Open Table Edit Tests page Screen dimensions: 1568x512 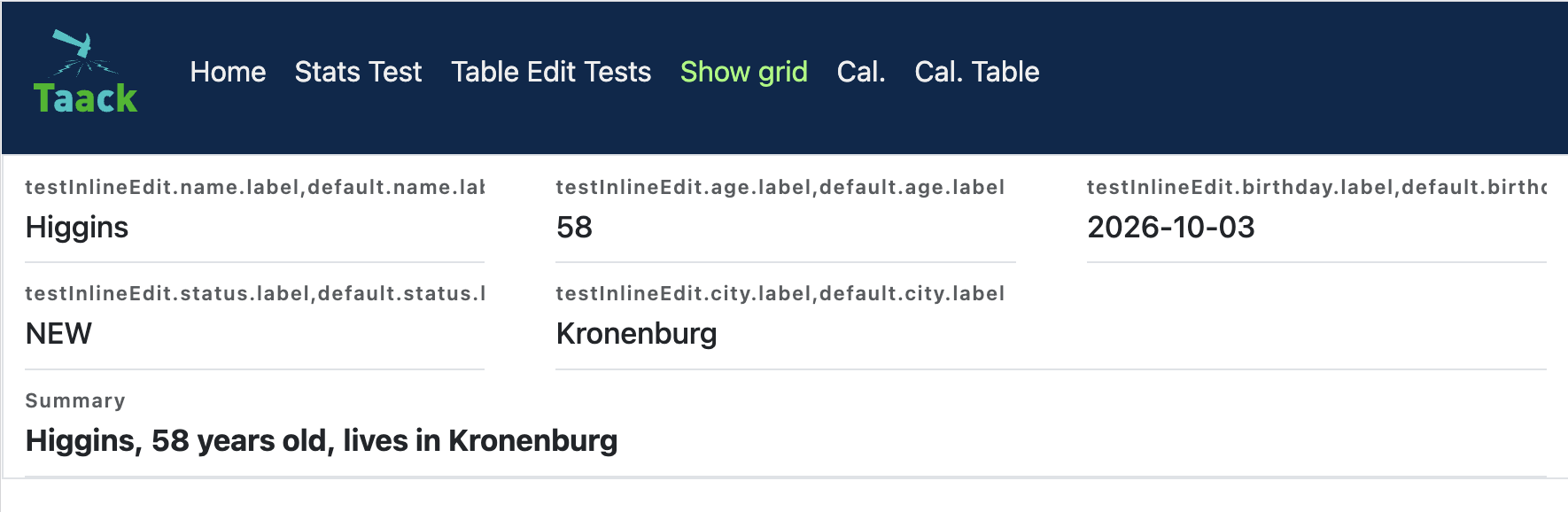pos(551,72)
